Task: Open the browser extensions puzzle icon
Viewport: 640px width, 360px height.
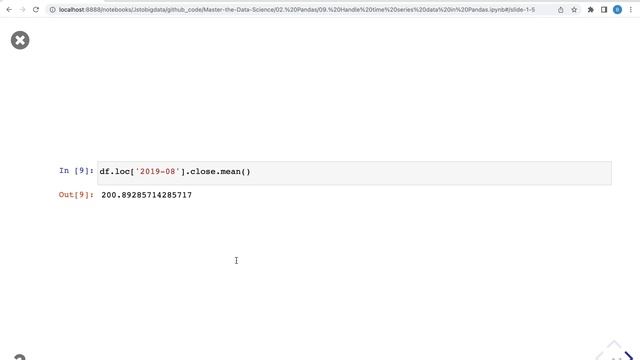Action: (x=590, y=9)
